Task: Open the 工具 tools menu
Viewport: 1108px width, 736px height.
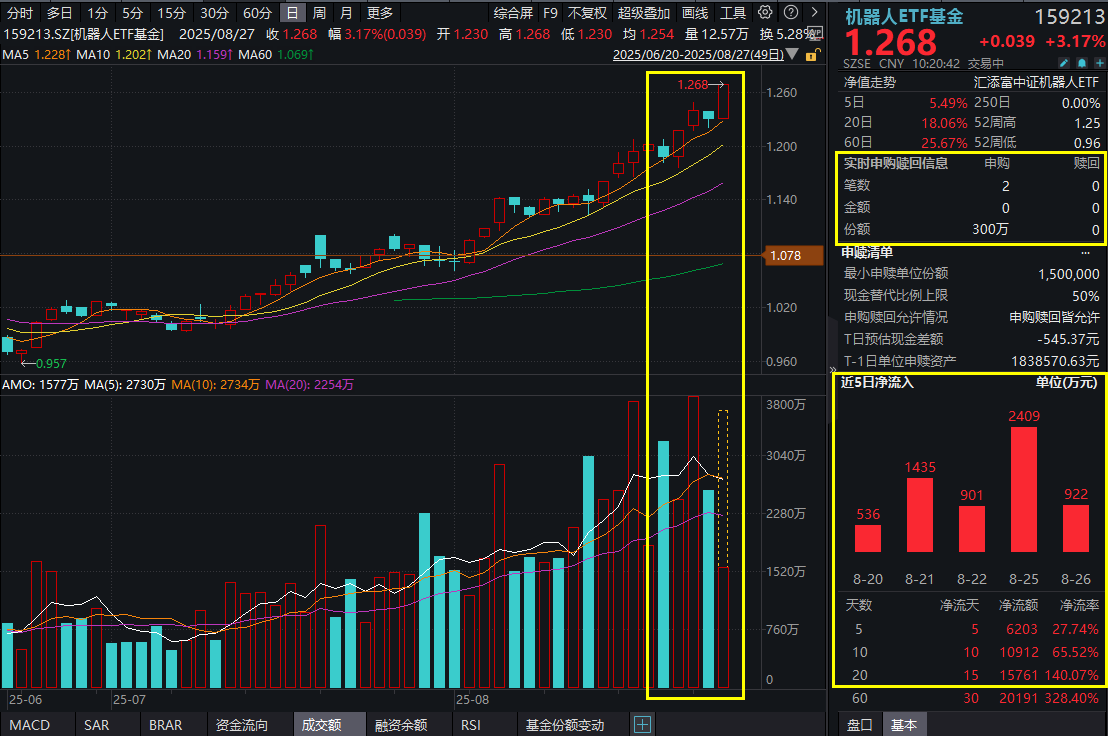Action: point(733,13)
